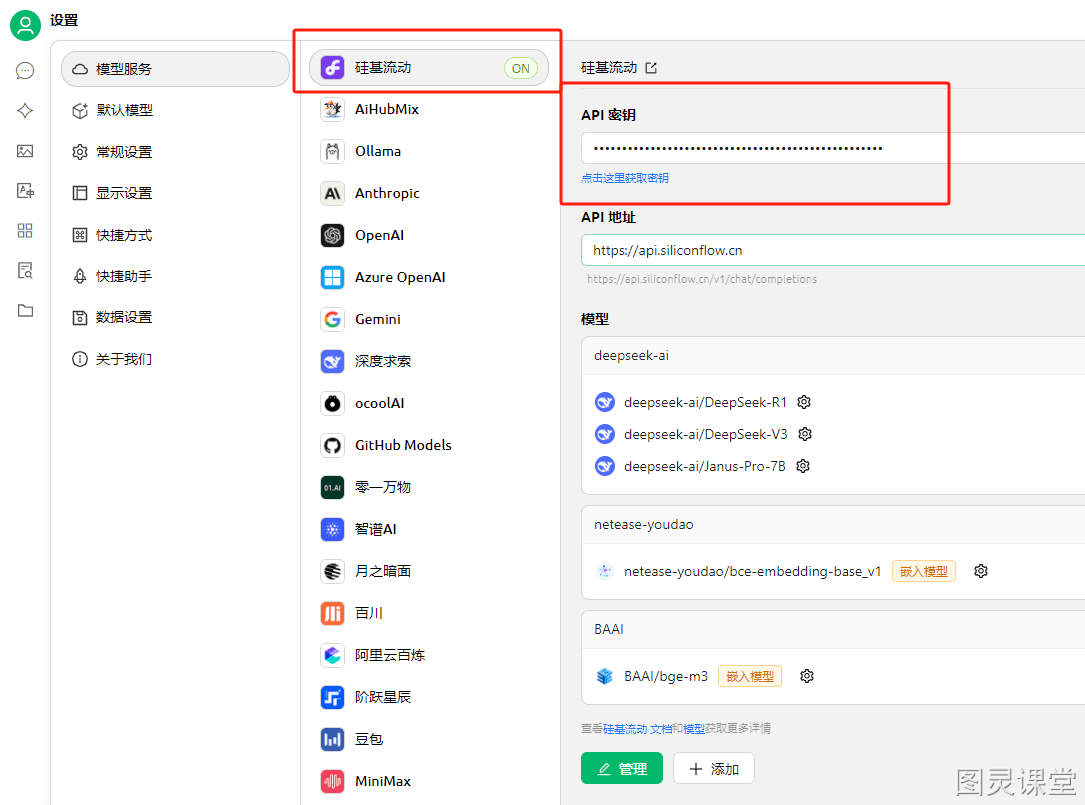Click 点击这里获取密钥 link
This screenshot has width=1085, height=805.
point(625,178)
